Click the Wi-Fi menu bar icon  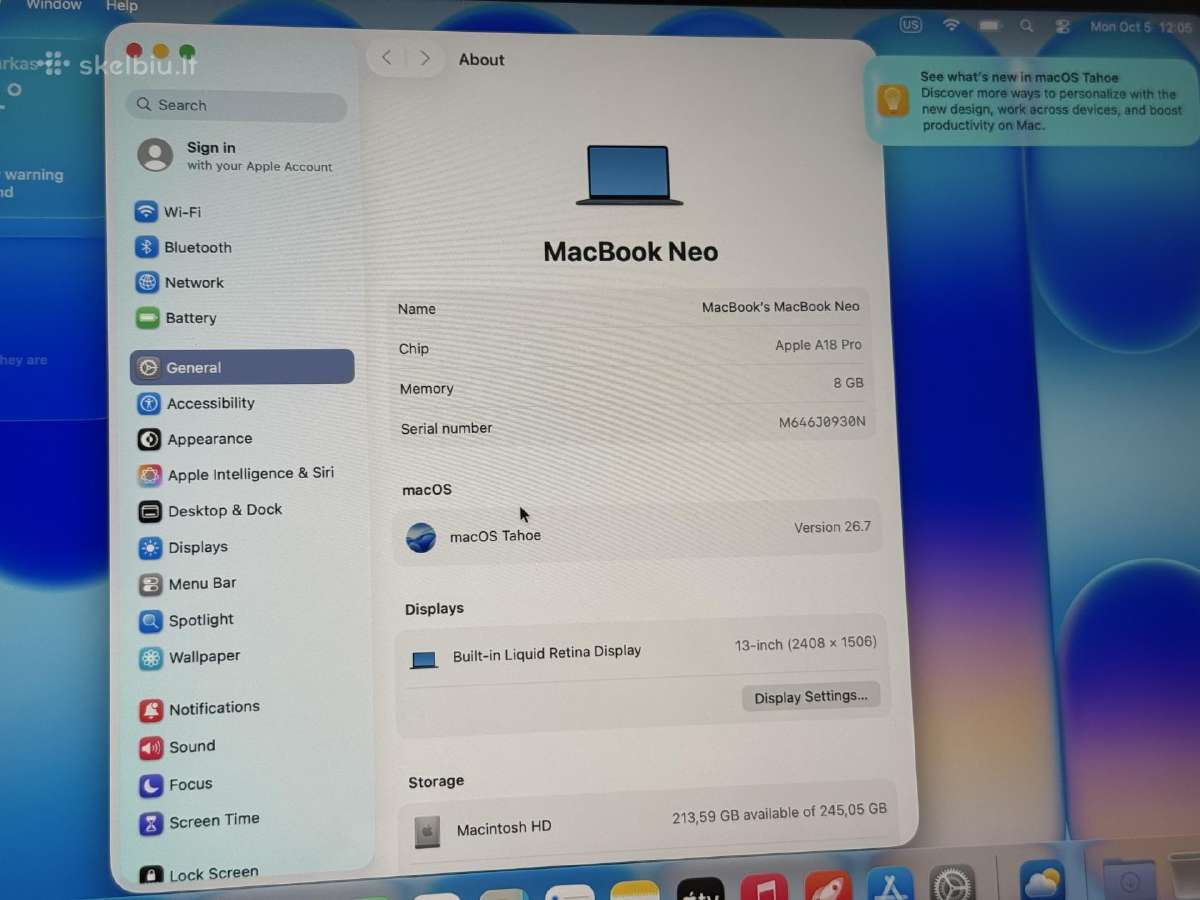click(951, 25)
